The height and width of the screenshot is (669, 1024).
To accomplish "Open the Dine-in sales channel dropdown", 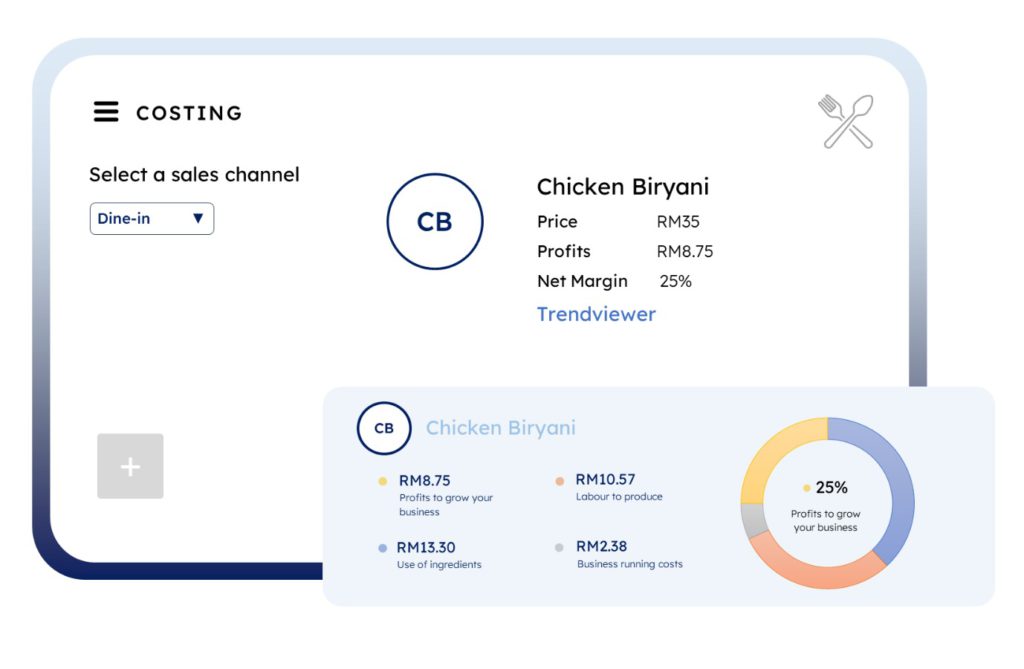I will [x=151, y=219].
